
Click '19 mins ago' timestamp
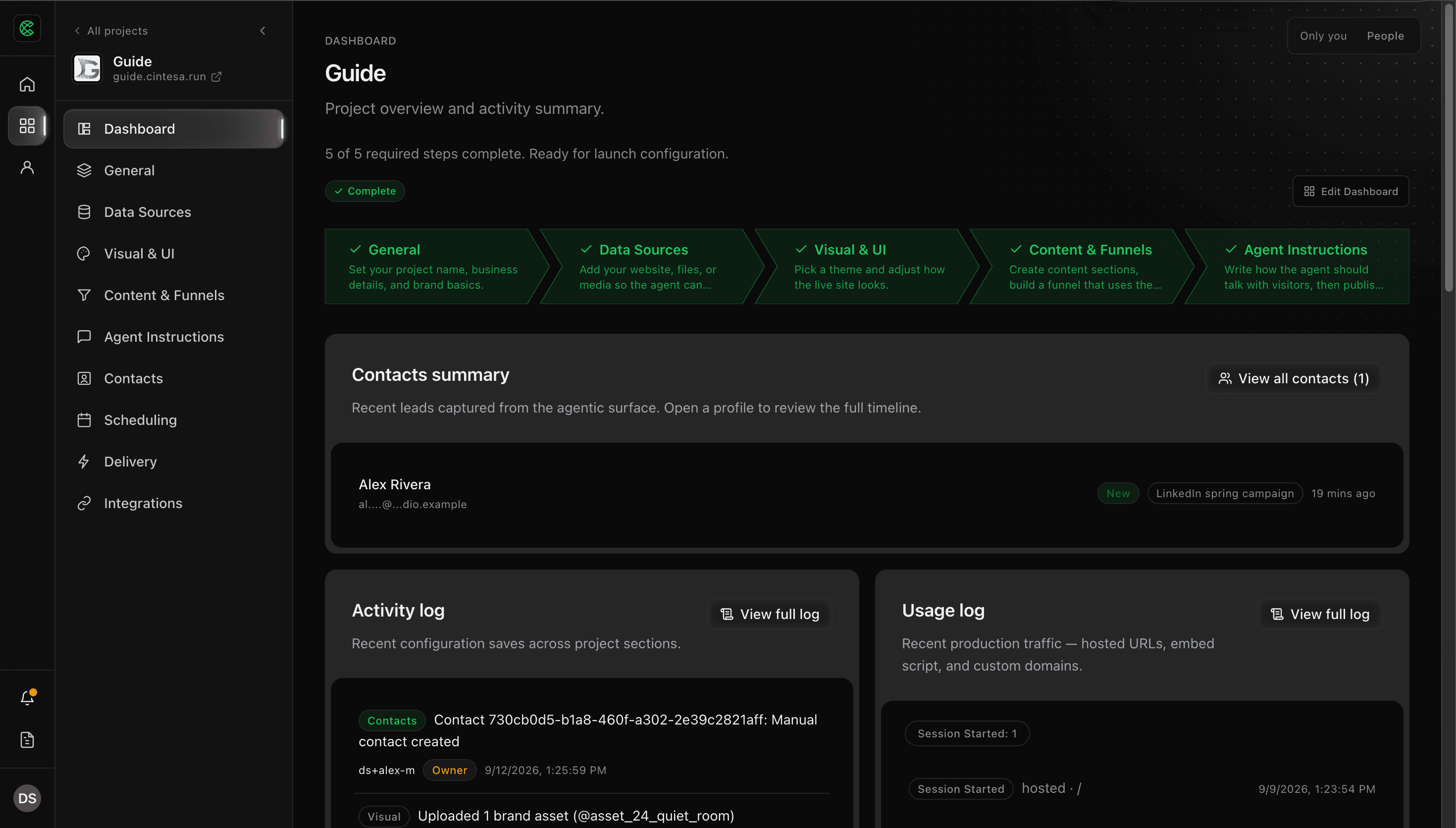click(1343, 493)
